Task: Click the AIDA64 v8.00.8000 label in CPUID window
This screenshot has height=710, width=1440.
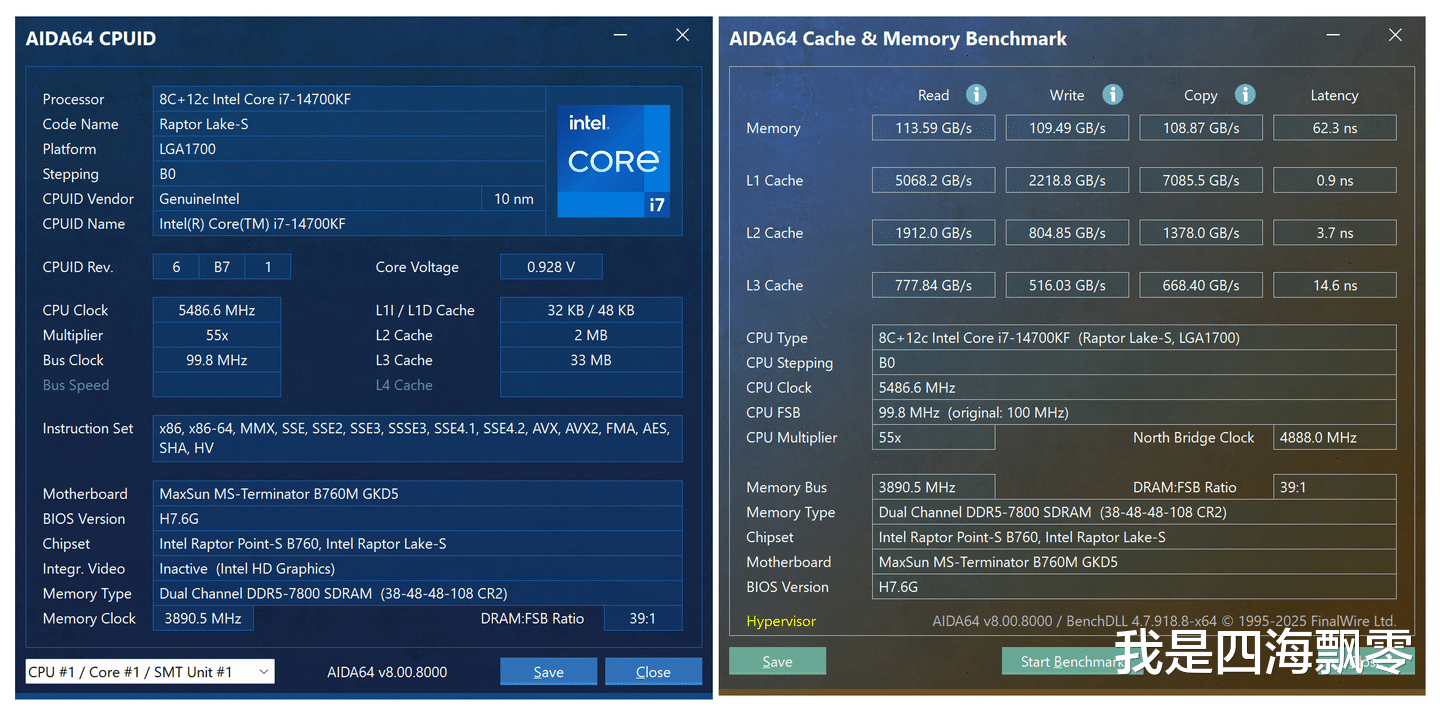Action: [x=387, y=672]
